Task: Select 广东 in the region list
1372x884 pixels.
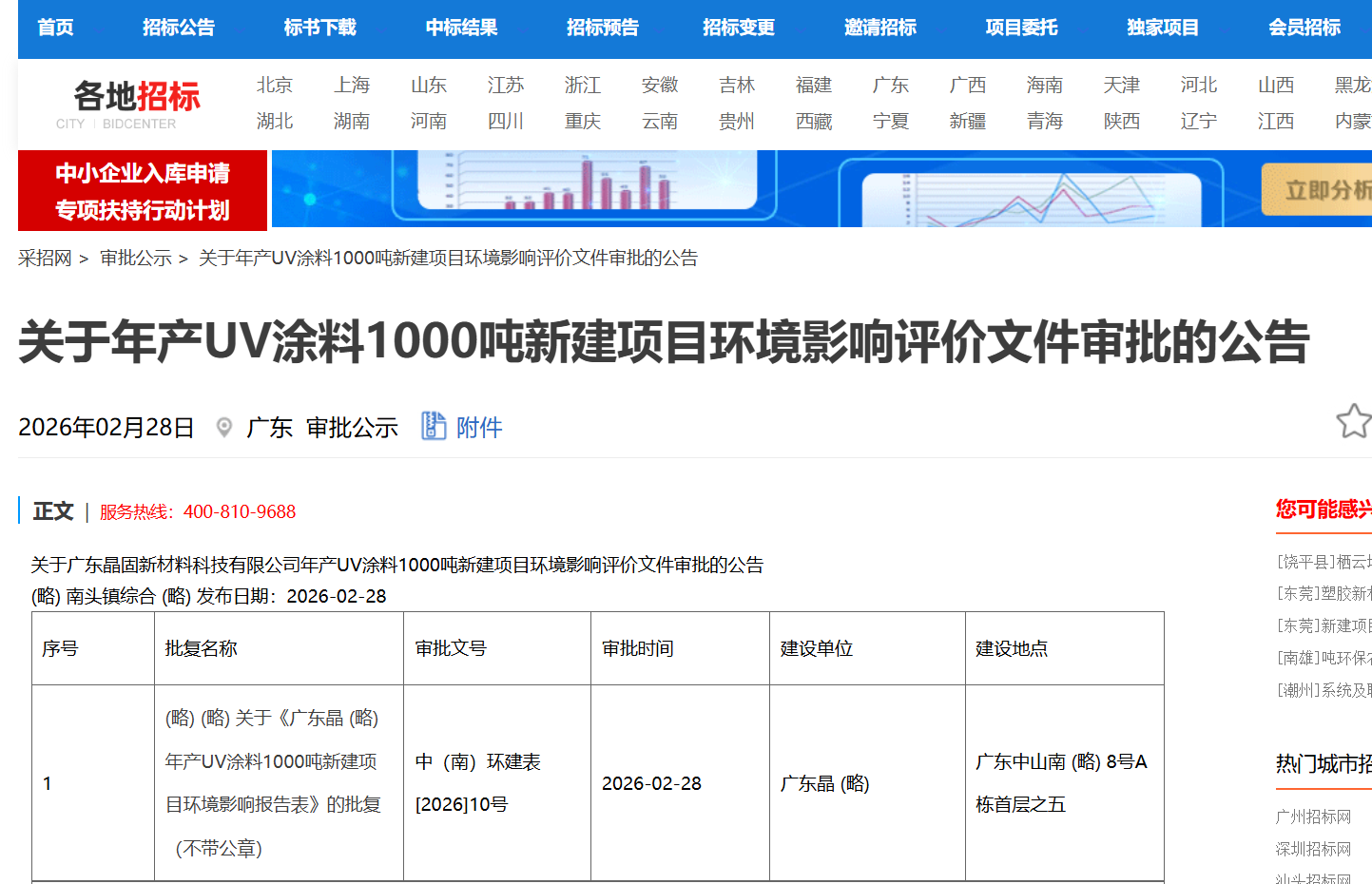Action: [x=890, y=86]
